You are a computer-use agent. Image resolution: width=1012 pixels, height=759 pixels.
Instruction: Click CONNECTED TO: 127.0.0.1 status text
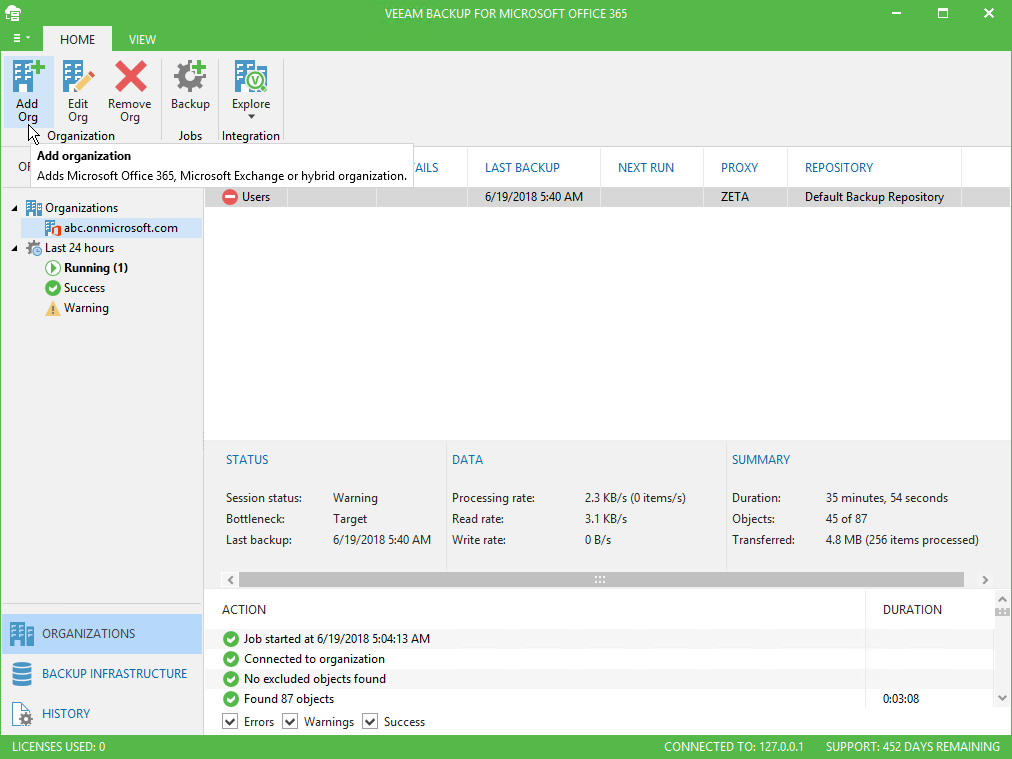[x=734, y=747]
